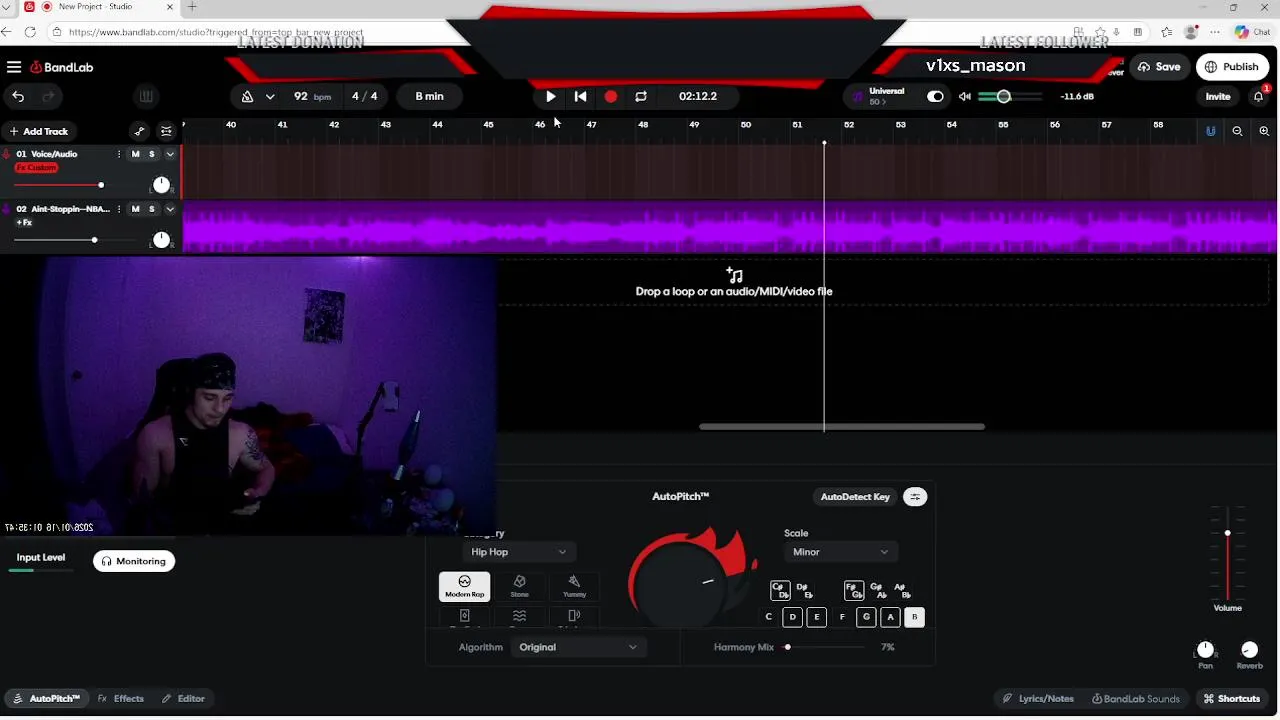Image resolution: width=1280 pixels, height=720 pixels.
Task: Start recording with the red record button
Action: click(x=611, y=96)
